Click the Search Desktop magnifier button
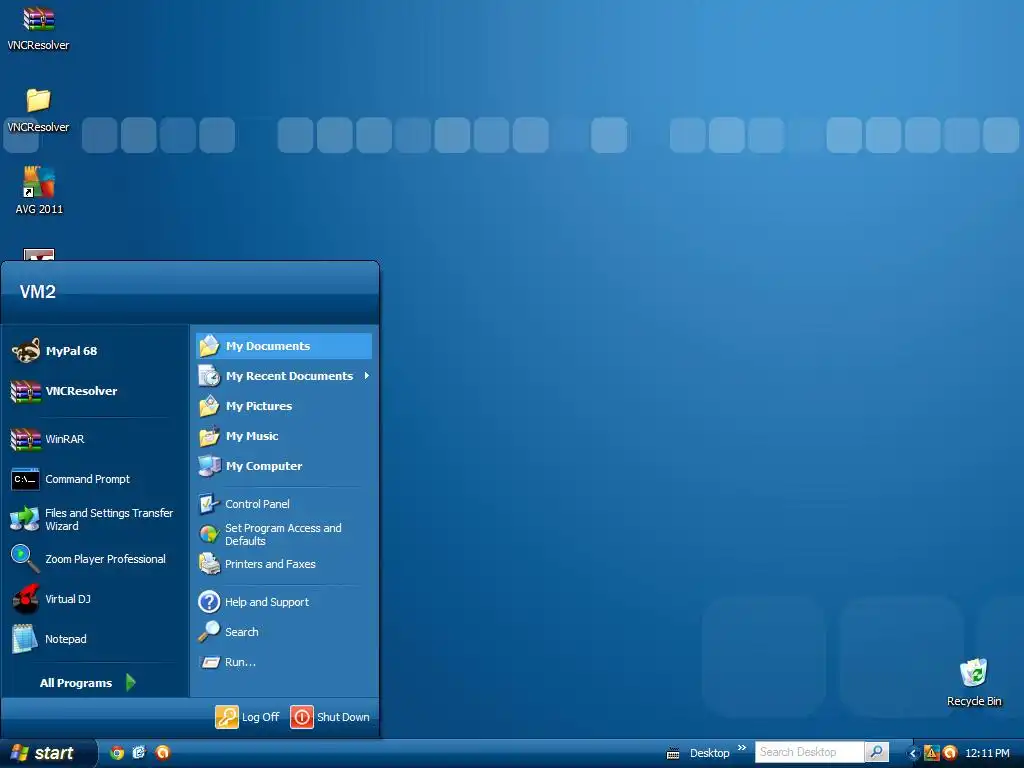The width and height of the screenshot is (1024, 768). pos(876,752)
